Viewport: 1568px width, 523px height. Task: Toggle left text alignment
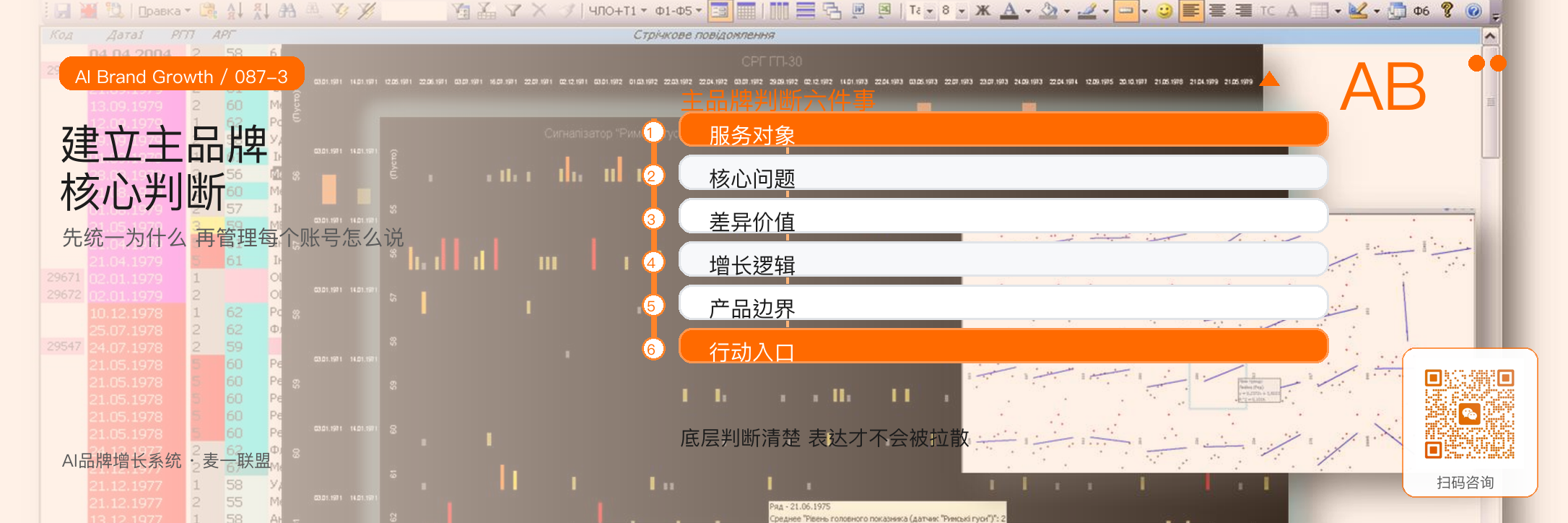(x=1191, y=10)
